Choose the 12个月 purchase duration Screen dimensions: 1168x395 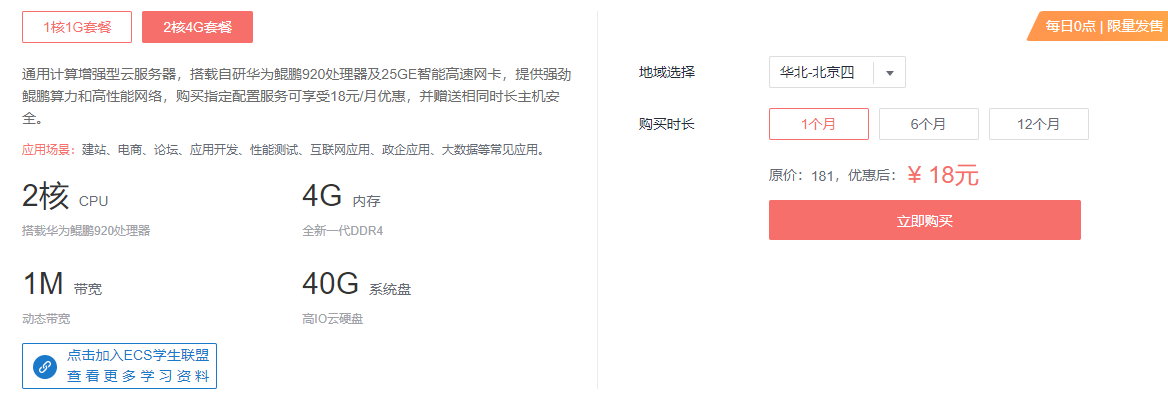1038,124
